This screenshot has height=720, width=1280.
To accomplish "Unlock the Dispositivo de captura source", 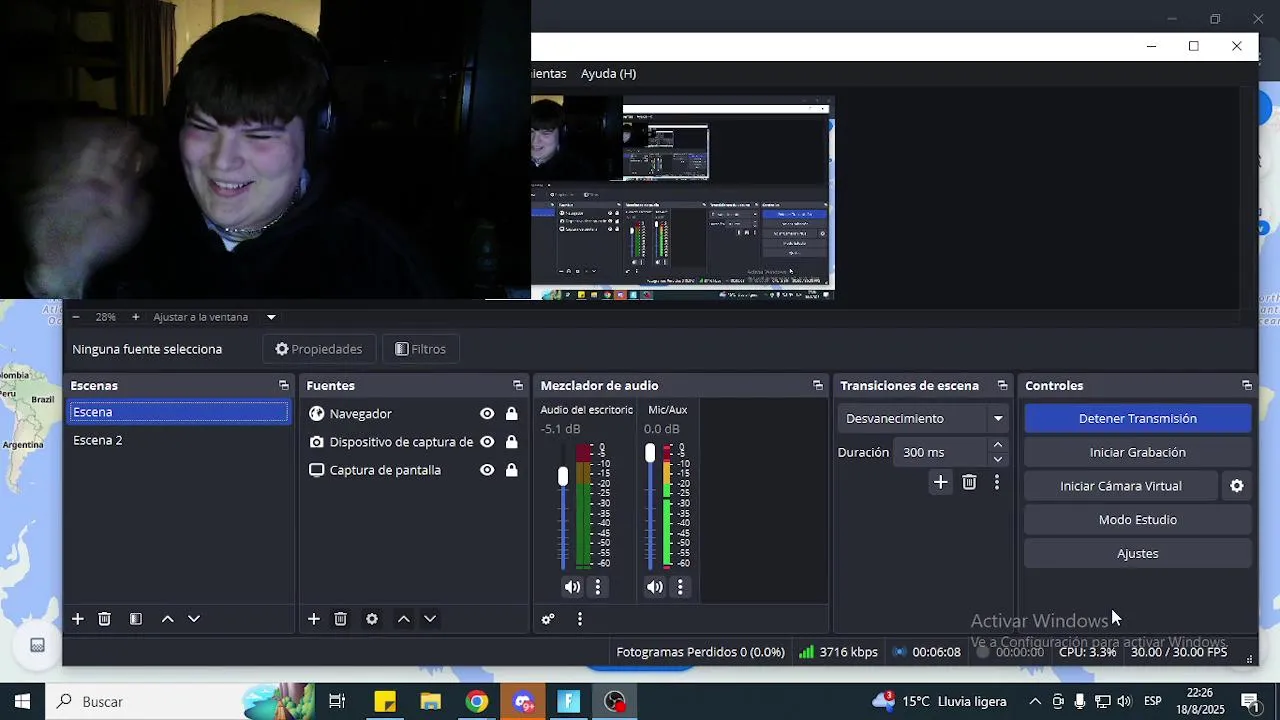I will coord(512,442).
